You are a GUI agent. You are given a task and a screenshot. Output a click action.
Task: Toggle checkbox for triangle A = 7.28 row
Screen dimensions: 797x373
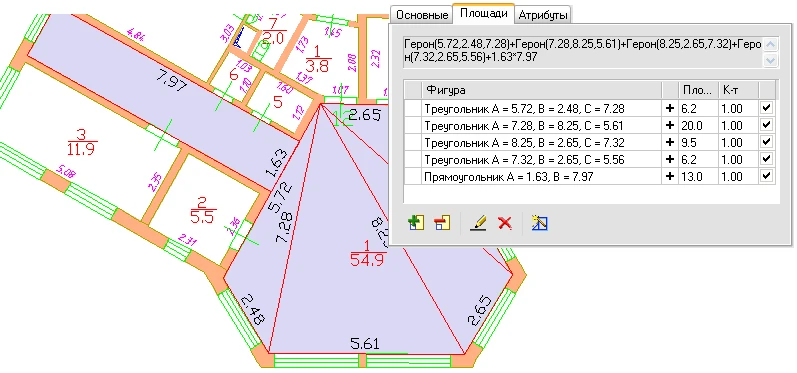pos(767,125)
